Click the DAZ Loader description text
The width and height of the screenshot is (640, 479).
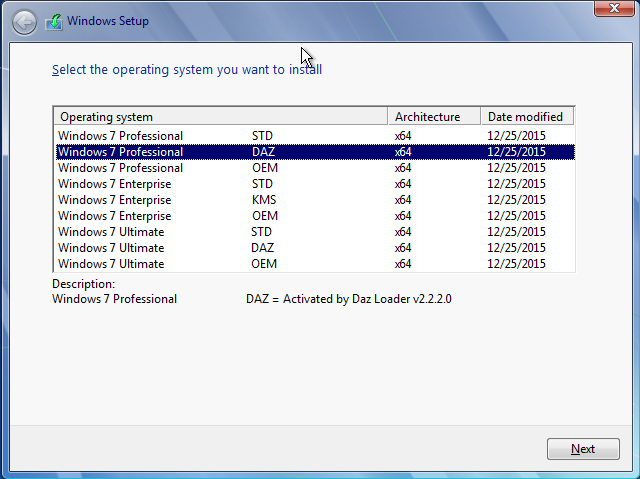349,299
